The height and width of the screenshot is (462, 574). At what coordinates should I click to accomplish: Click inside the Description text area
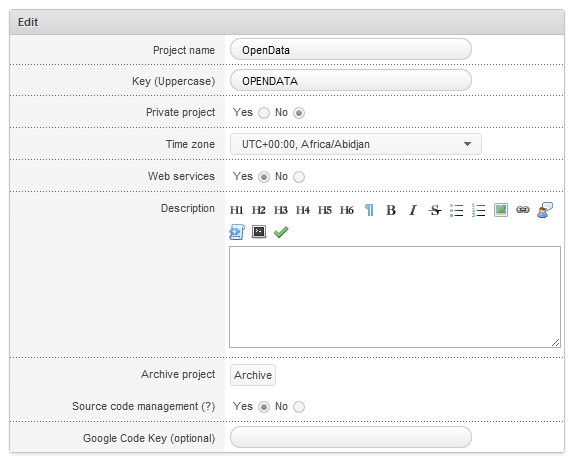tap(395, 297)
